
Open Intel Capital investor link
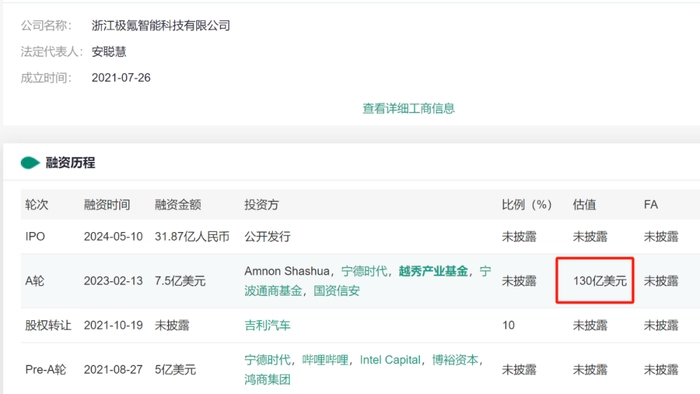pyautogui.click(x=390, y=360)
